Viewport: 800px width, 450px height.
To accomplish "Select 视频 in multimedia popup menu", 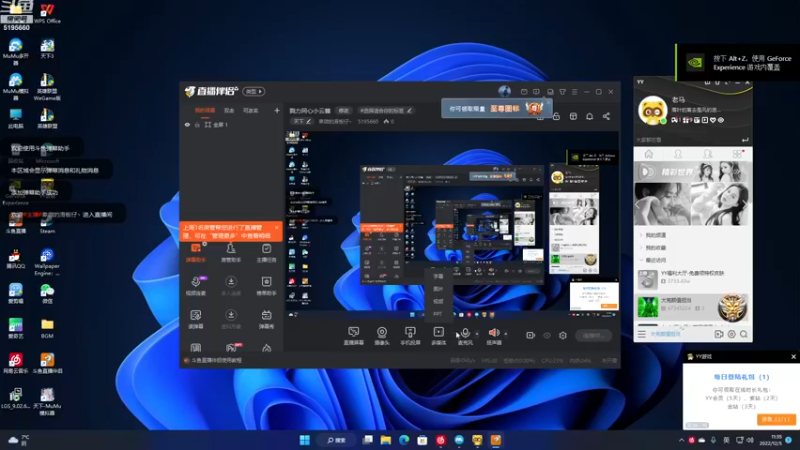I will [438, 301].
